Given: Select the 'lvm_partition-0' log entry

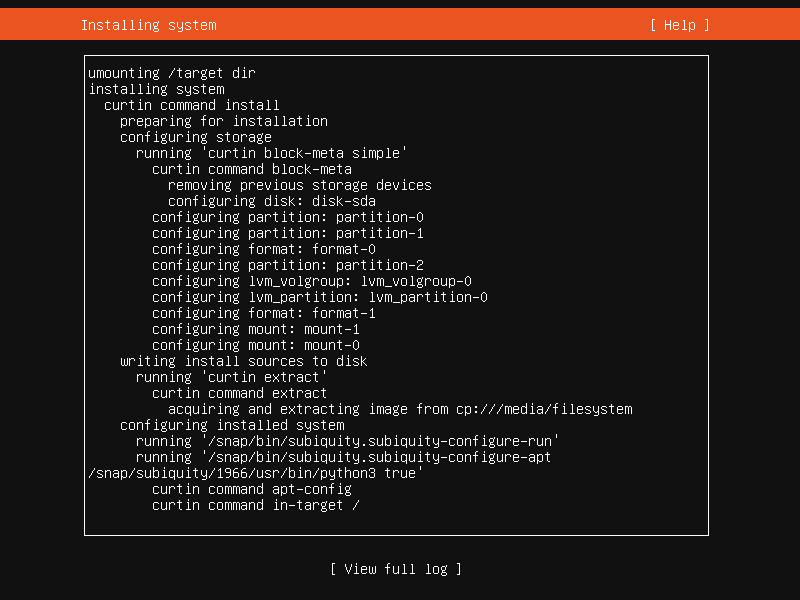Looking at the screenshot, I should pos(320,297).
